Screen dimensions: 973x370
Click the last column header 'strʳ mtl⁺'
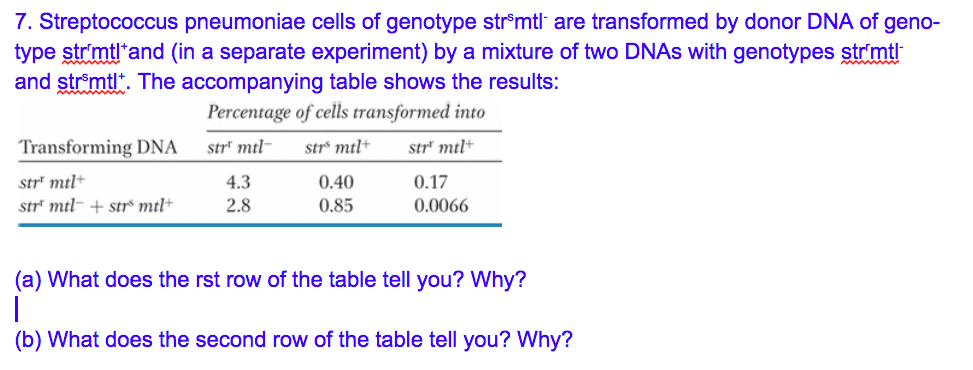click(442, 148)
